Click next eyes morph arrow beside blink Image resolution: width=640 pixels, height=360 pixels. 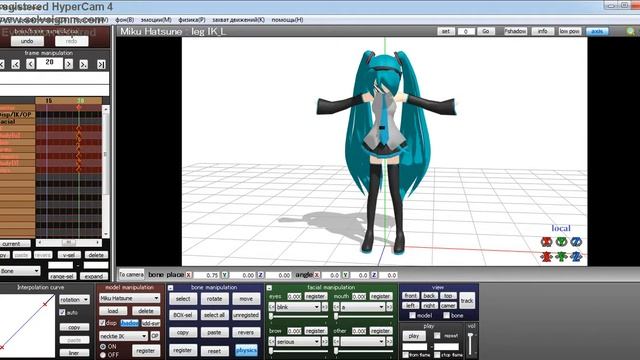click(x=325, y=307)
